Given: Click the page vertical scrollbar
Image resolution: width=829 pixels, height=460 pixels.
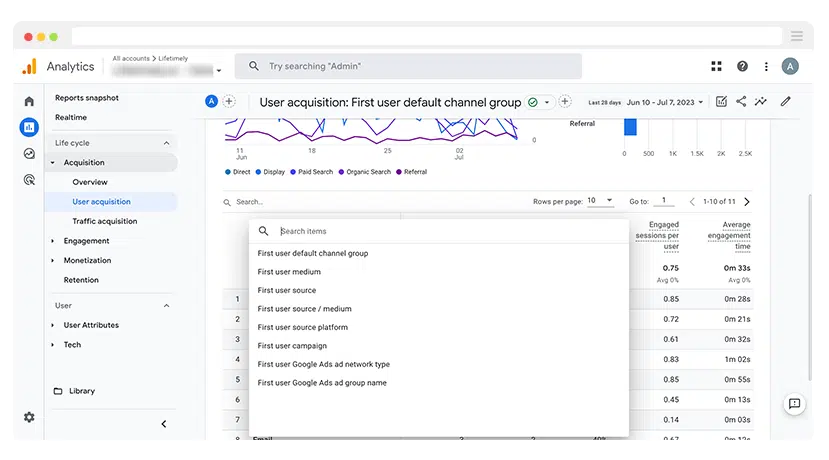Looking at the screenshot, I should [x=810, y=287].
